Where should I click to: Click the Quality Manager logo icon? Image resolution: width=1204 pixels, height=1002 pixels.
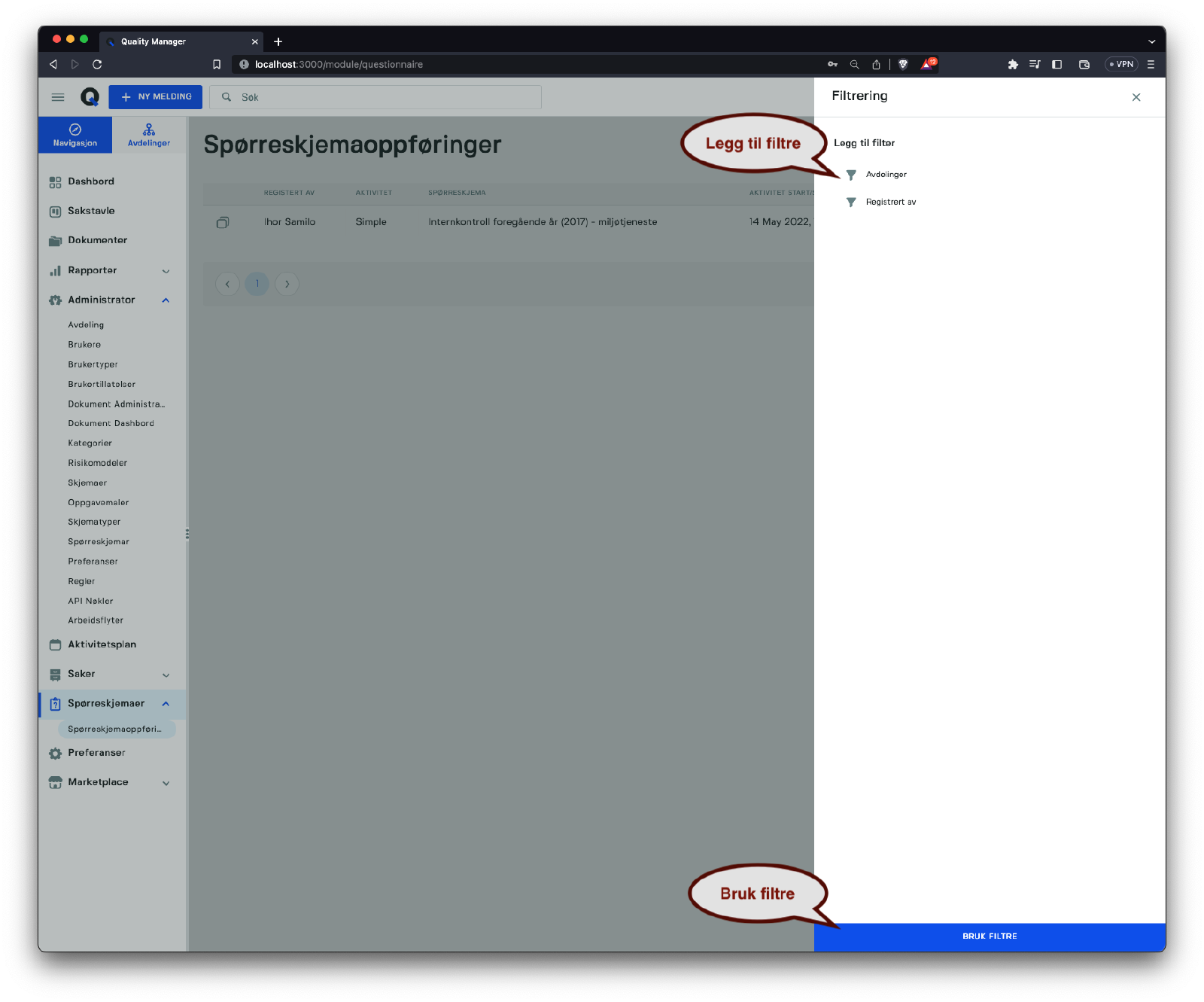pyautogui.click(x=90, y=97)
